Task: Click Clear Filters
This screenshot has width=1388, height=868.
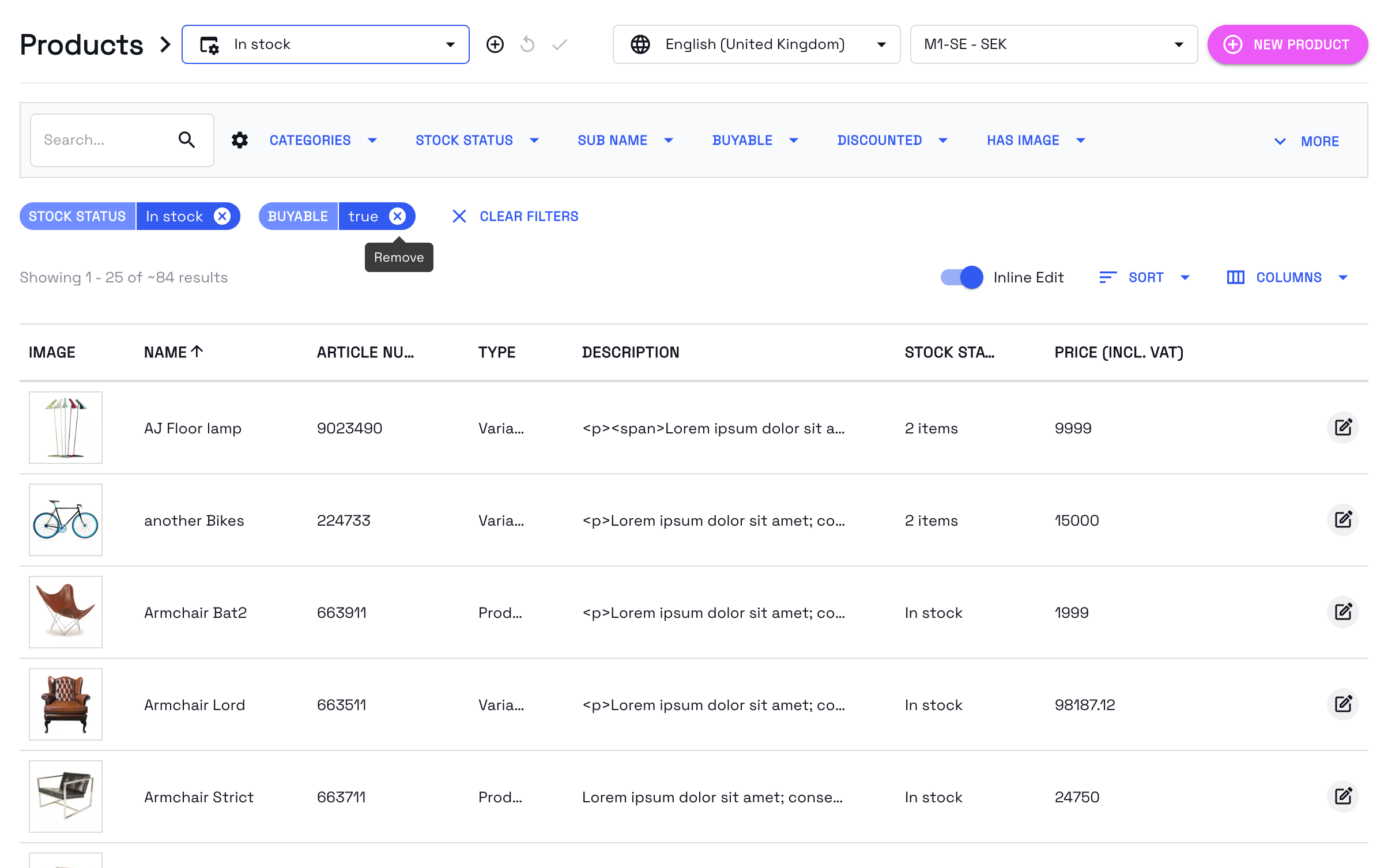Action: (x=515, y=216)
